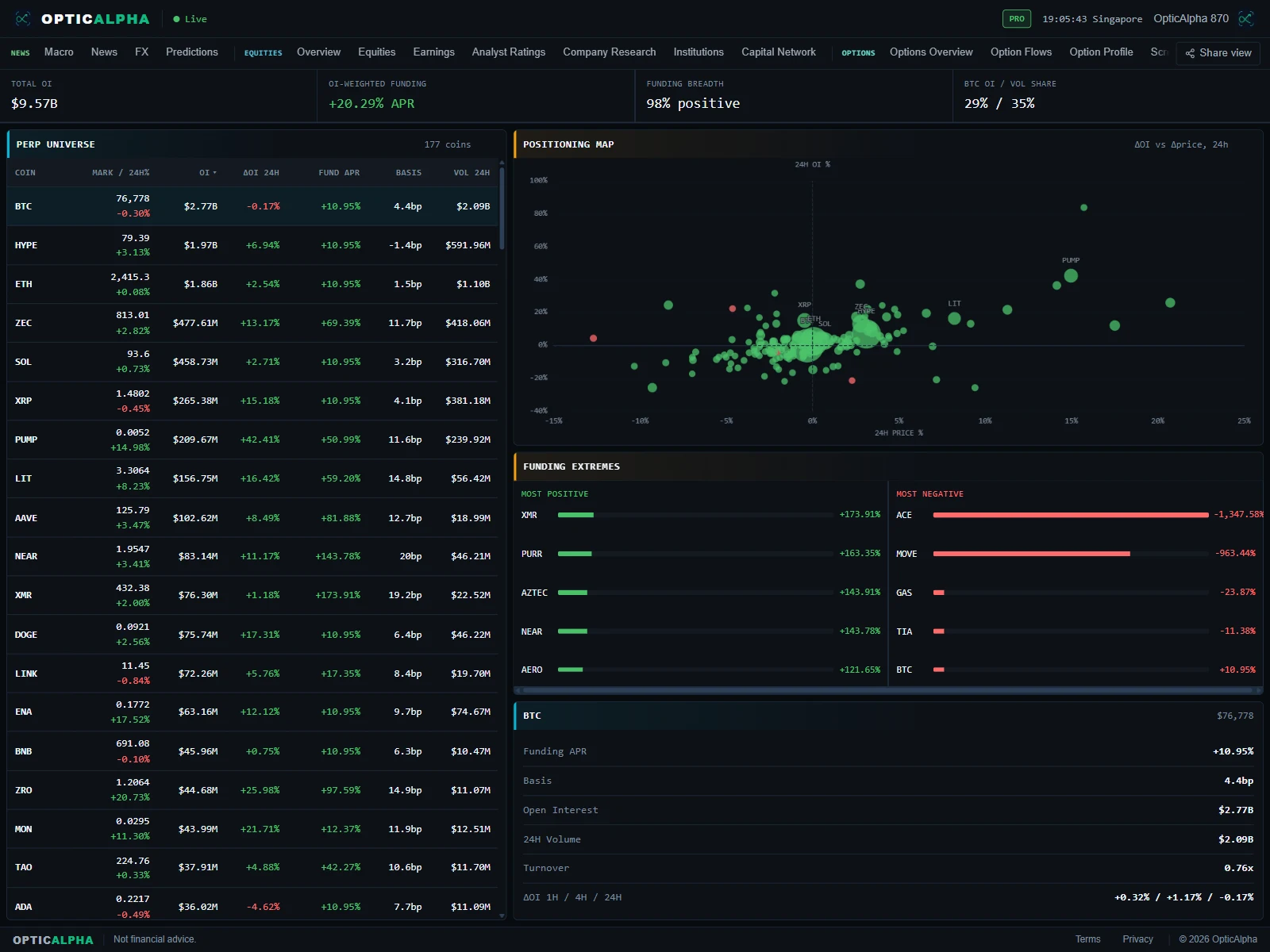Viewport: 1270px width, 952px height.
Task: Sort by BASIS column header
Action: pyautogui.click(x=409, y=173)
